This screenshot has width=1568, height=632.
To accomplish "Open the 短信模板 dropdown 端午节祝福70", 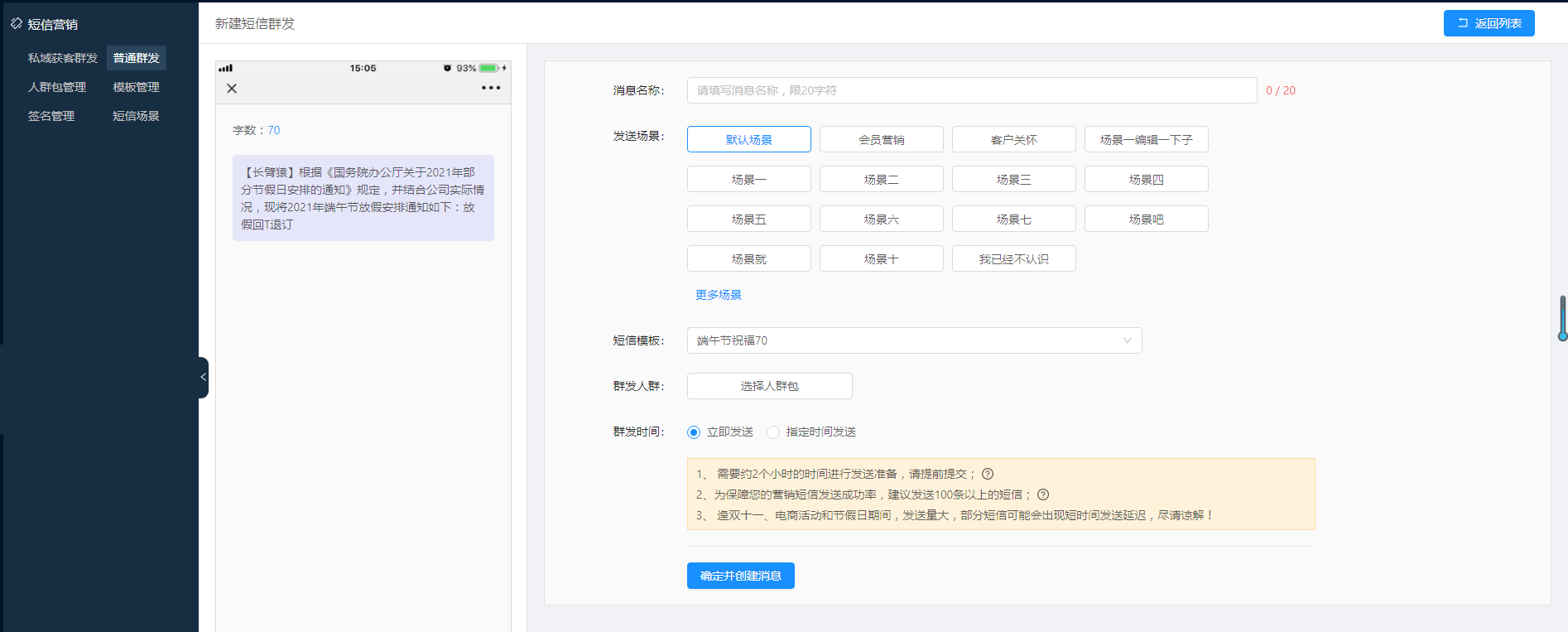I will 914,340.
